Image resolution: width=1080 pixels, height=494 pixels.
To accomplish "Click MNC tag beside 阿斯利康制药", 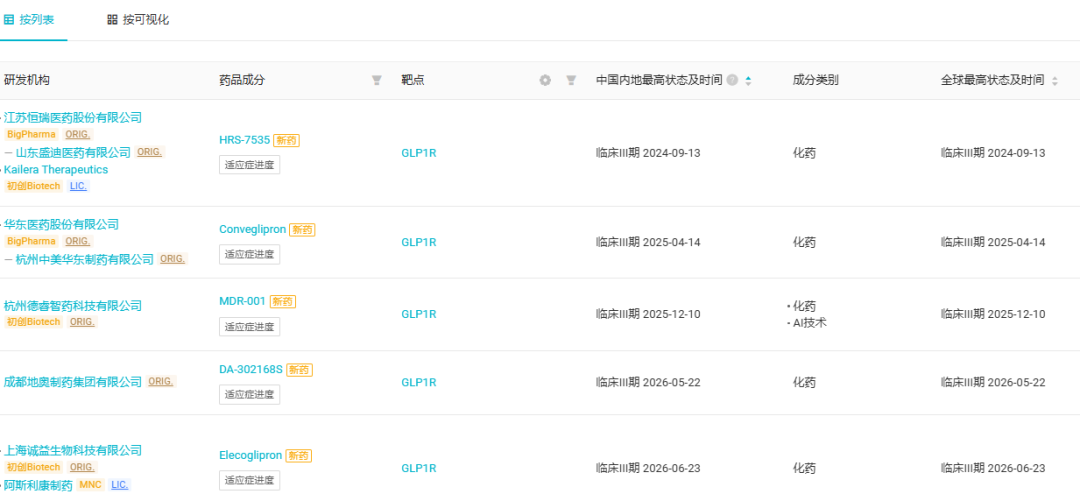I will click(91, 484).
